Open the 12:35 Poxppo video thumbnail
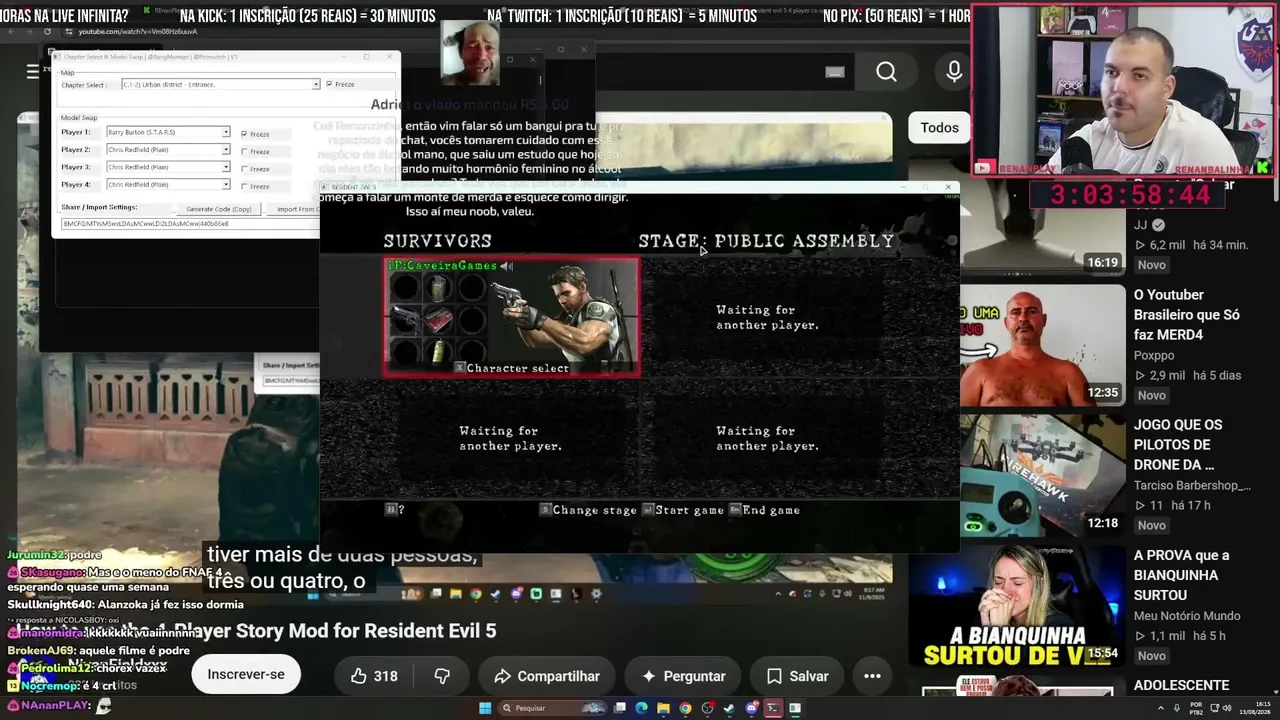The image size is (1280, 720). pos(1043,345)
